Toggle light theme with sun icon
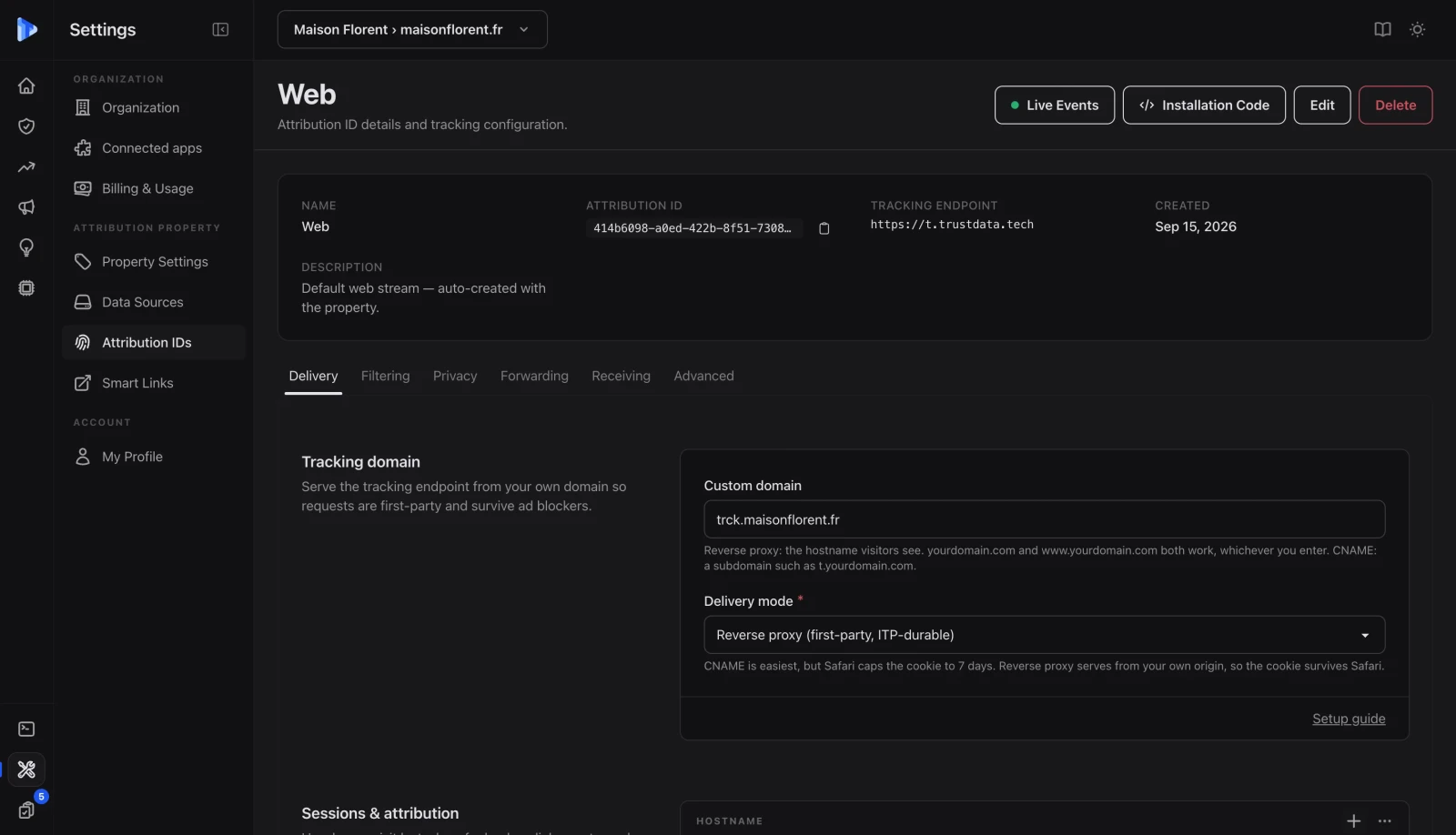 point(1417,29)
